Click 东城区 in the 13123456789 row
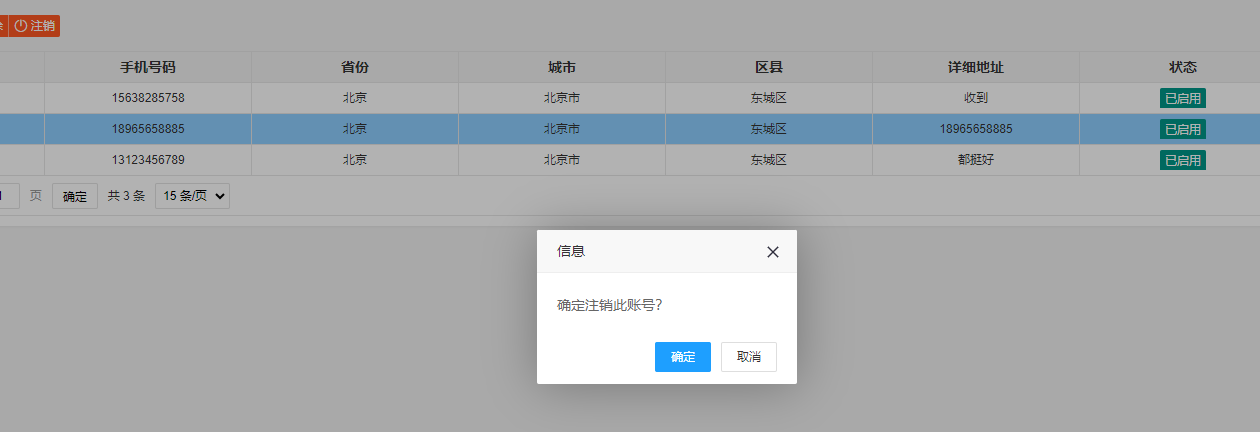 click(x=769, y=160)
